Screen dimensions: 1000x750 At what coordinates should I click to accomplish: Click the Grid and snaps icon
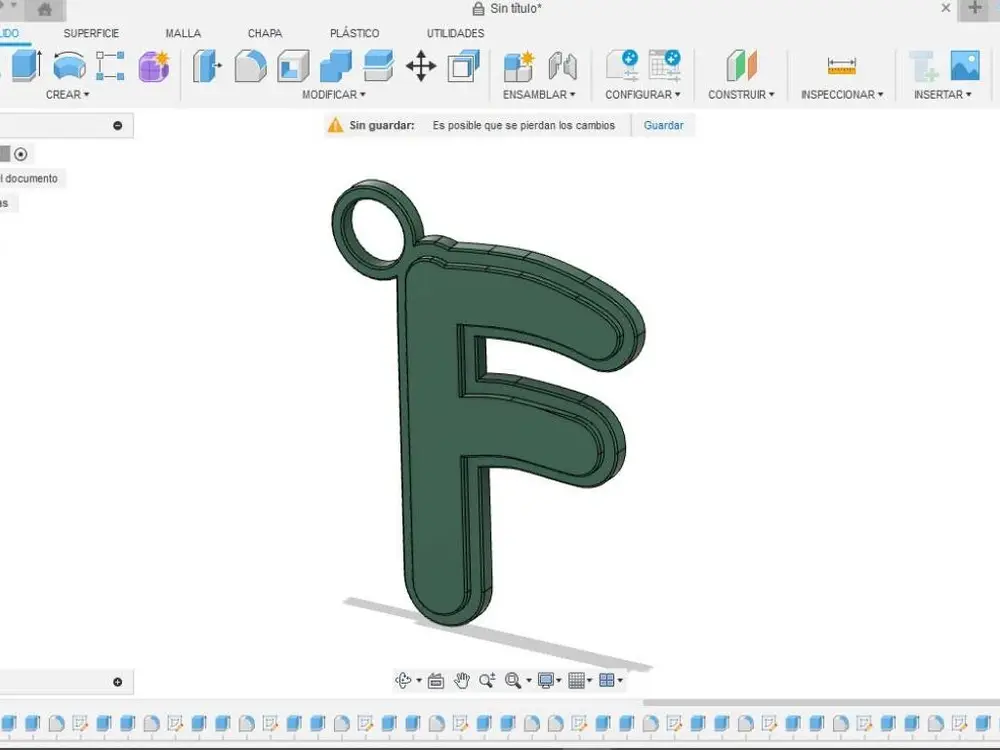click(576, 680)
